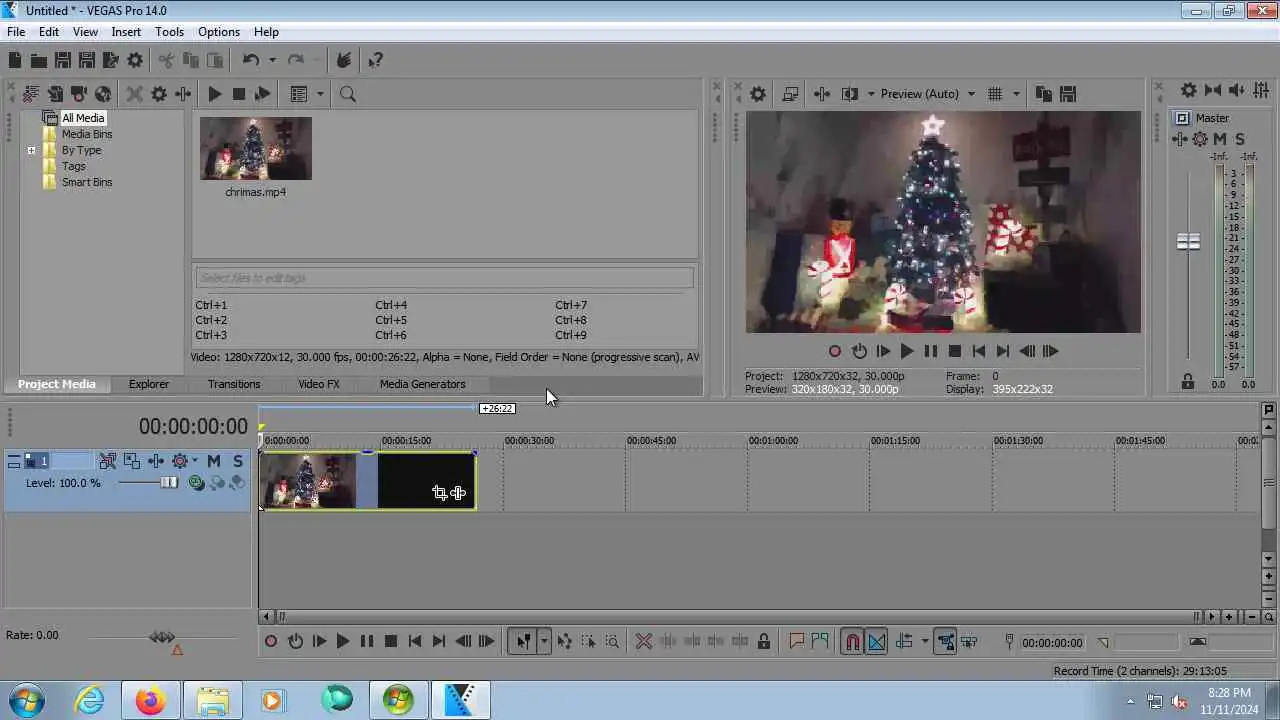Open the File menu
This screenshot has width=1280, height=720.
(x=16, y=32)
